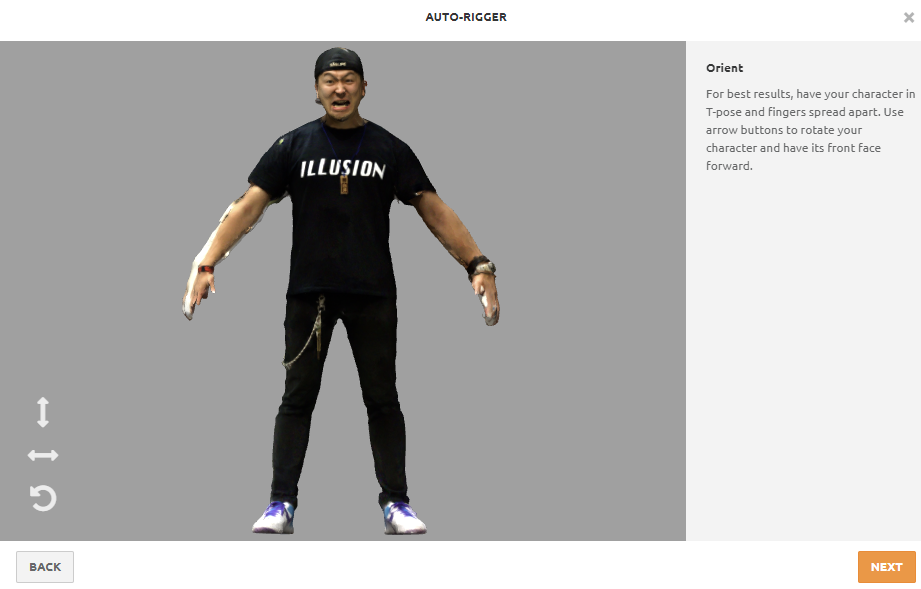Click the T-pose instructions paragraph
This screenshot has height=589, width=921.
[x=810, y=130]
